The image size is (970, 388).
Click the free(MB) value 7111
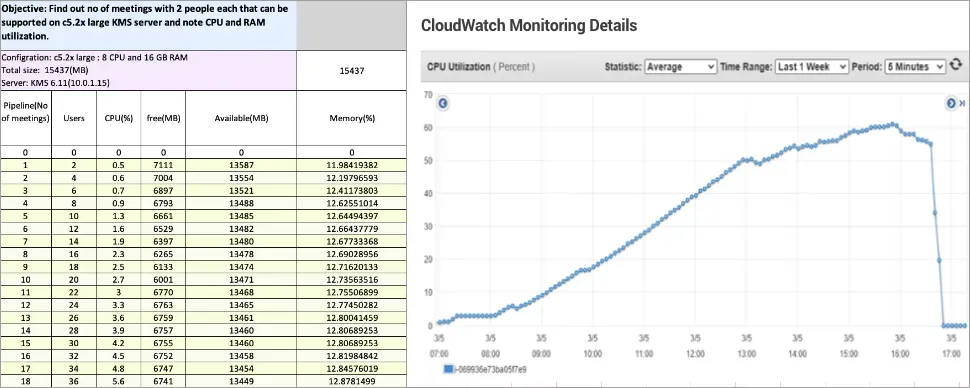point(163,165)
